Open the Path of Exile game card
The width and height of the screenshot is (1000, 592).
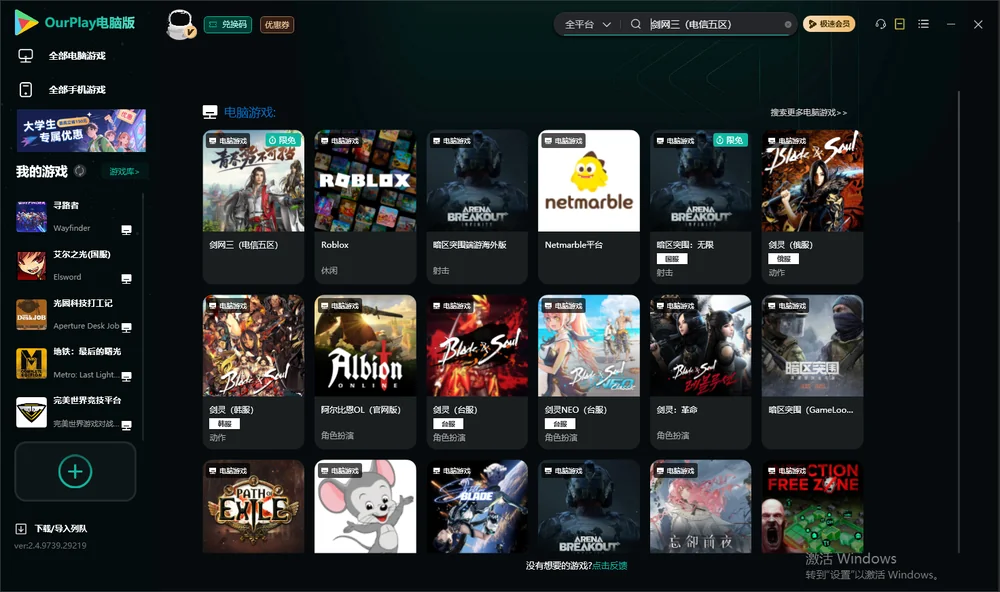point(253,507)
